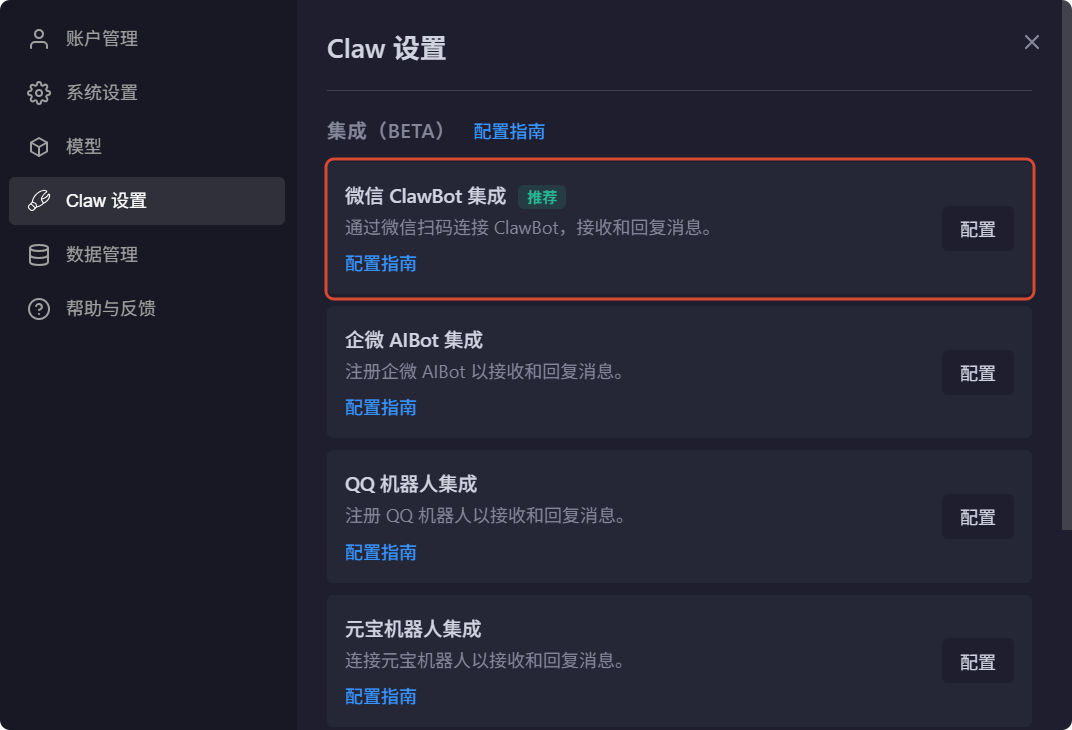Screen dimensions: 1072x730
Task: Click the account management person icon
Action: tap(39, 39)
